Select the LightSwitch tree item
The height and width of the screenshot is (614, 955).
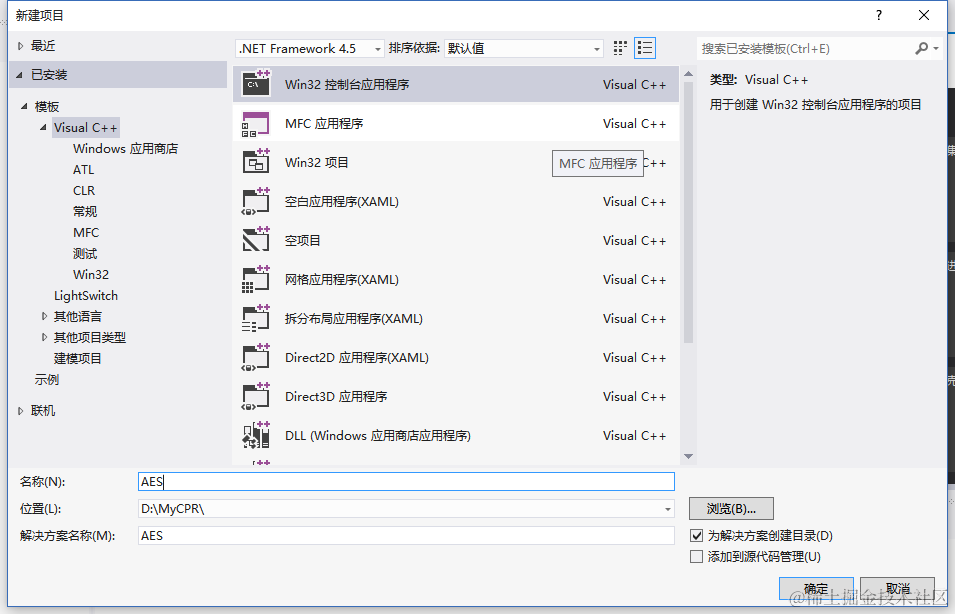(x=86, y=295)
